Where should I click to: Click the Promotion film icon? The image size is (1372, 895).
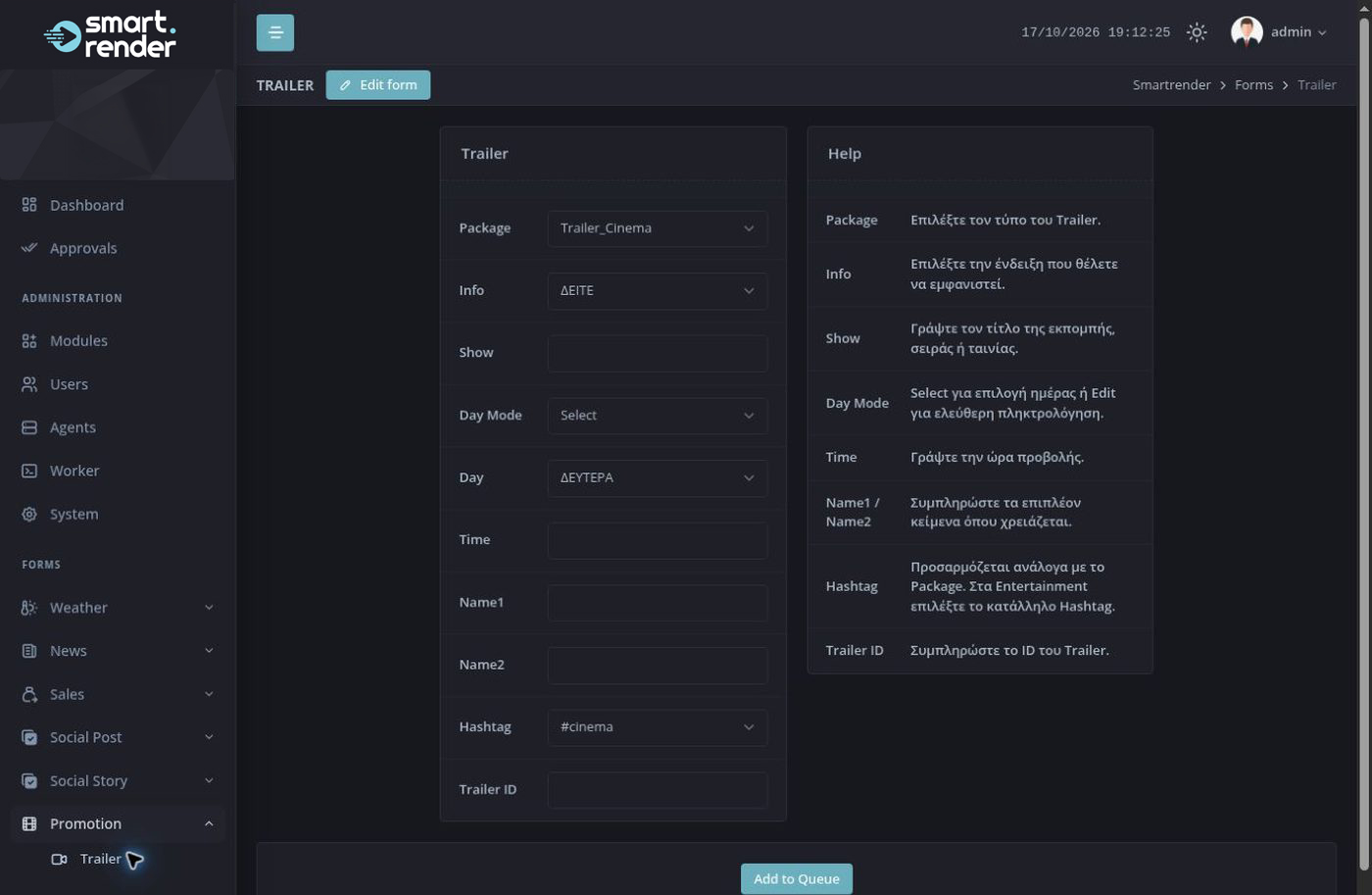point(29,824)
